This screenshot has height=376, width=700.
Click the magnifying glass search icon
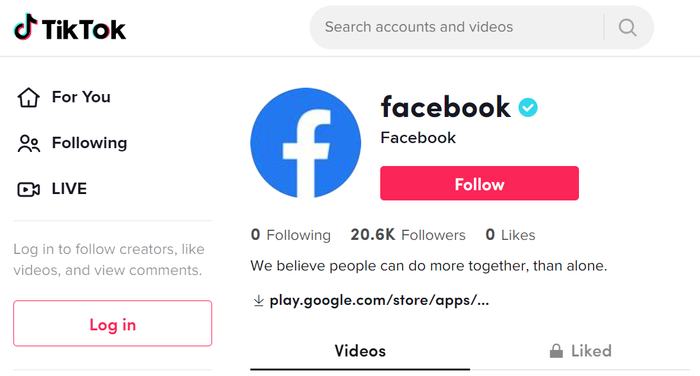click(627, 27)
